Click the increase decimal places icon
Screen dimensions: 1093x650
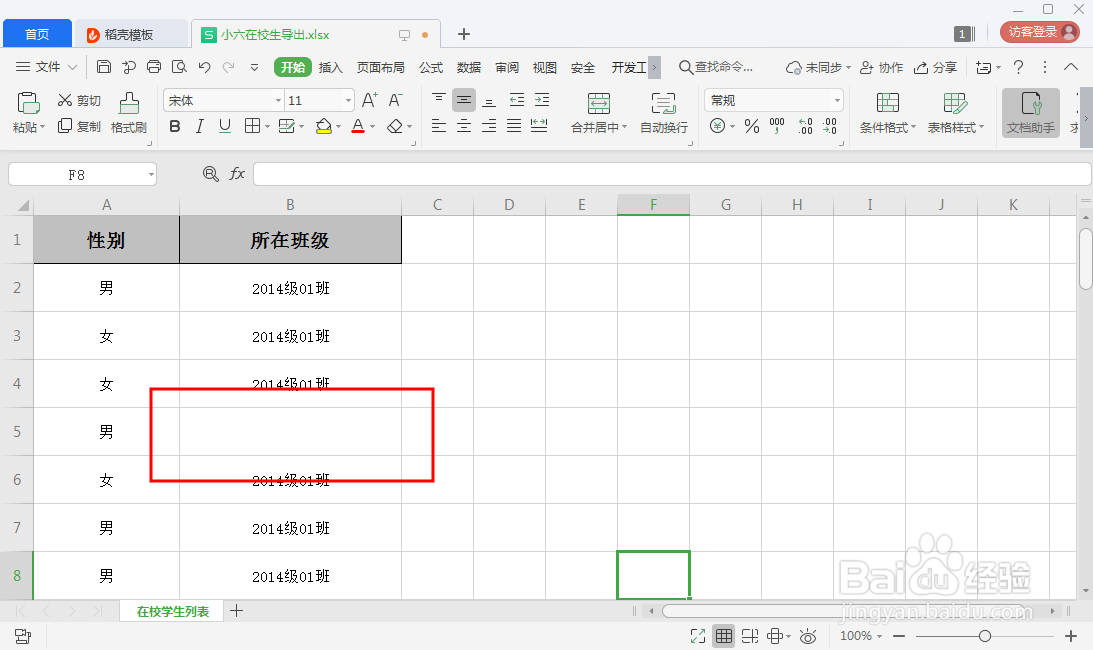(805, 127)
